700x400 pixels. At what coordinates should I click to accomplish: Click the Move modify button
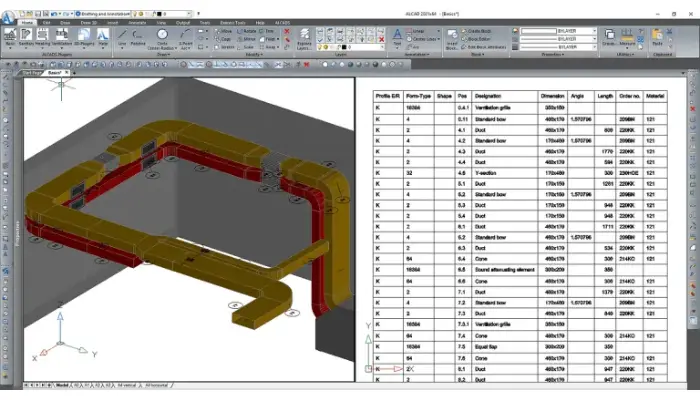click(x=227, y=30)
